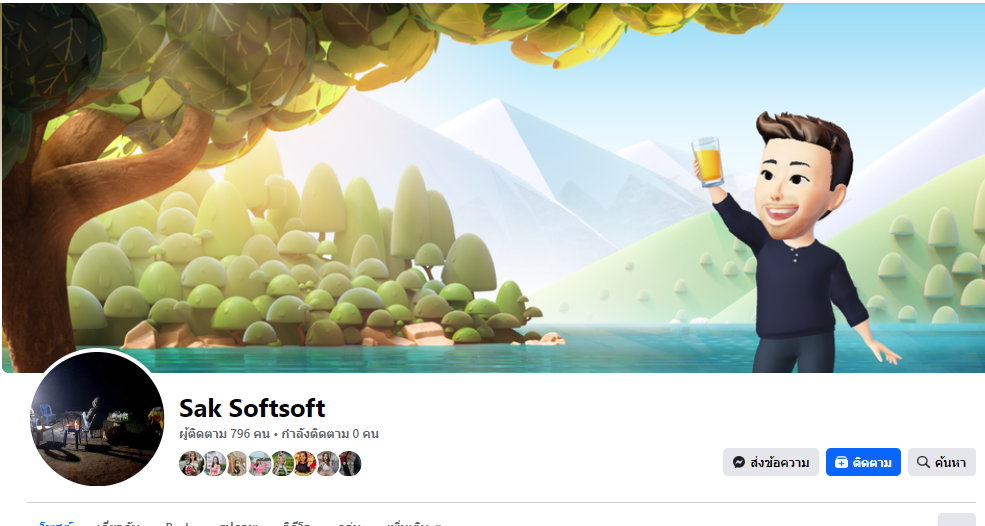Open the sixth follower avatar with red background
985x526 pixels.
pos(305,464)
